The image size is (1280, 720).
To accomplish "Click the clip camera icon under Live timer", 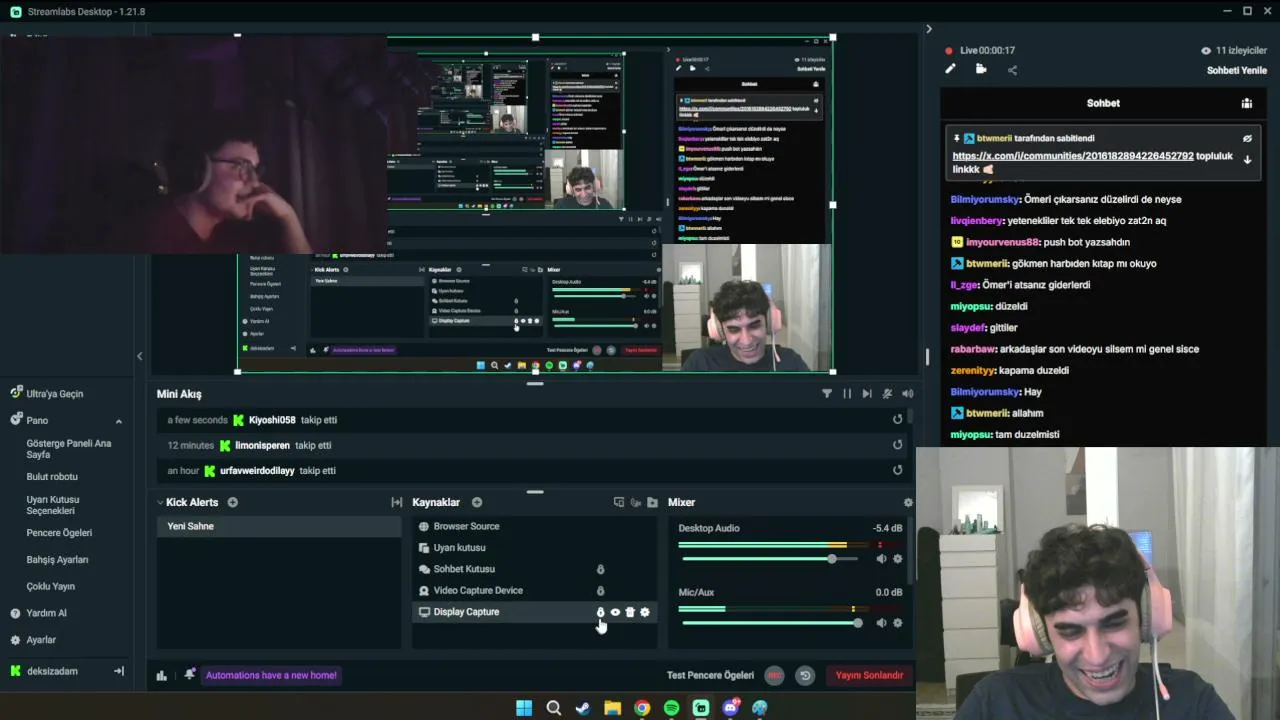I will click(x=981, y=69).
